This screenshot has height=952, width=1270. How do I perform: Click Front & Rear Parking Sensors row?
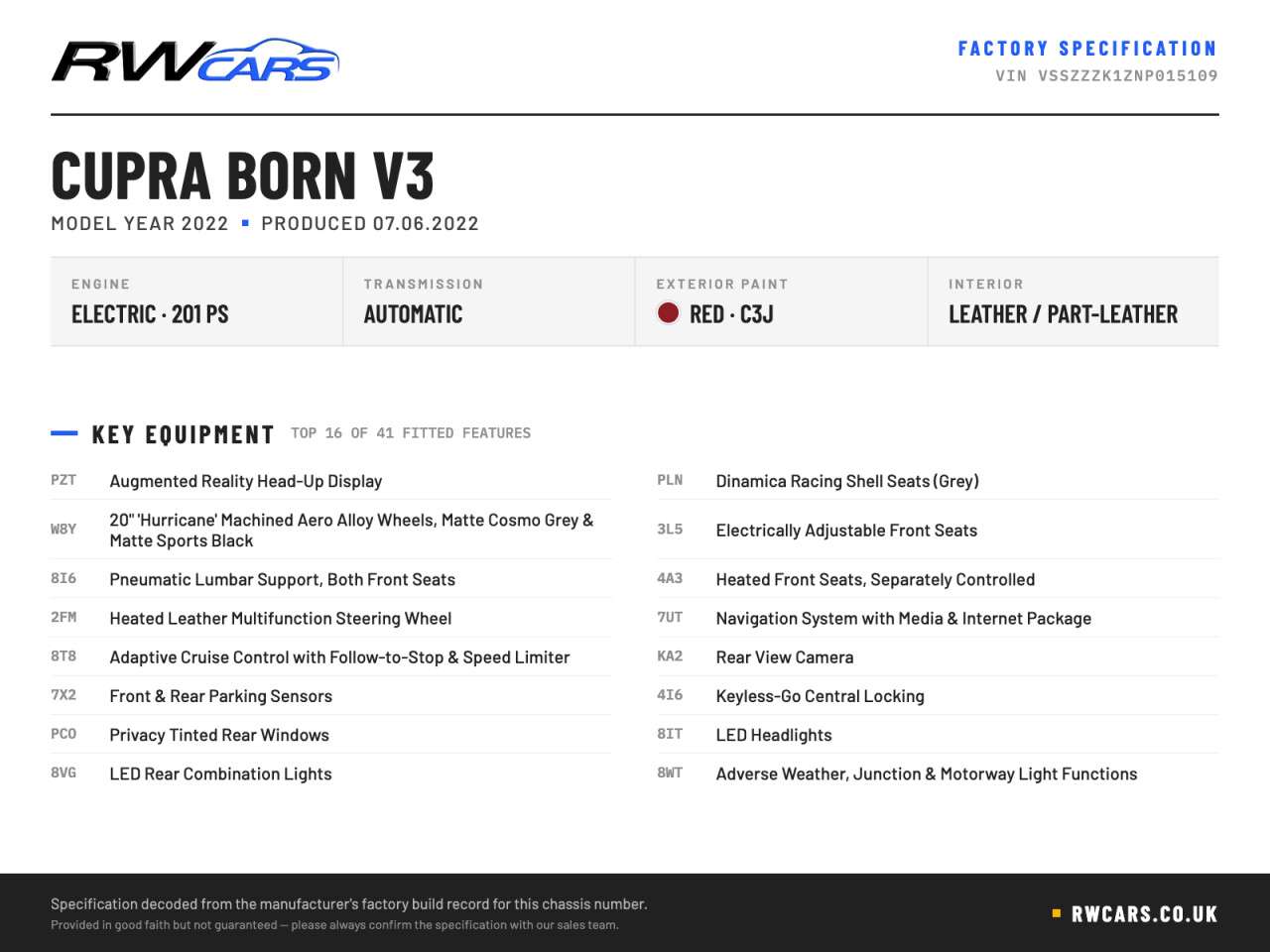point(330,696)
